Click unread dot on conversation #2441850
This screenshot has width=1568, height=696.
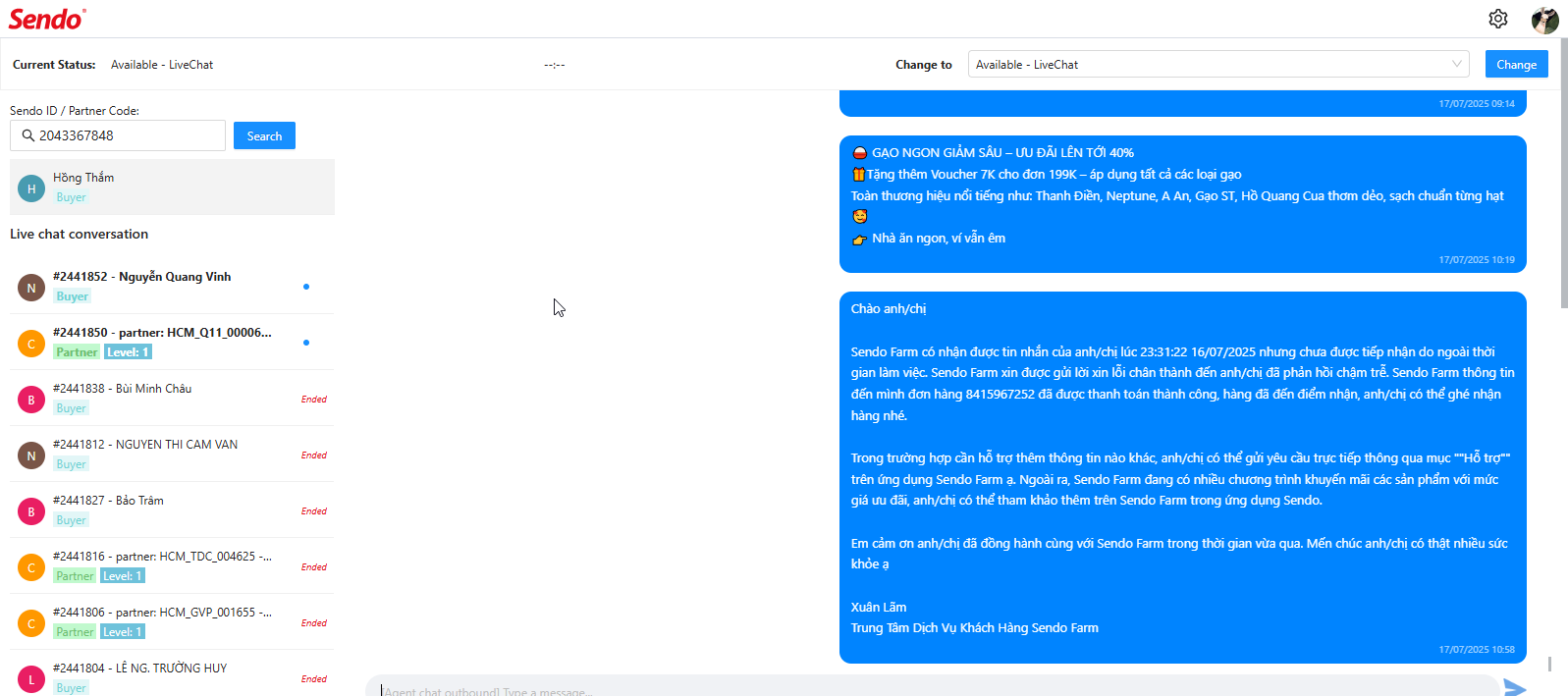(x=306, y=343)
